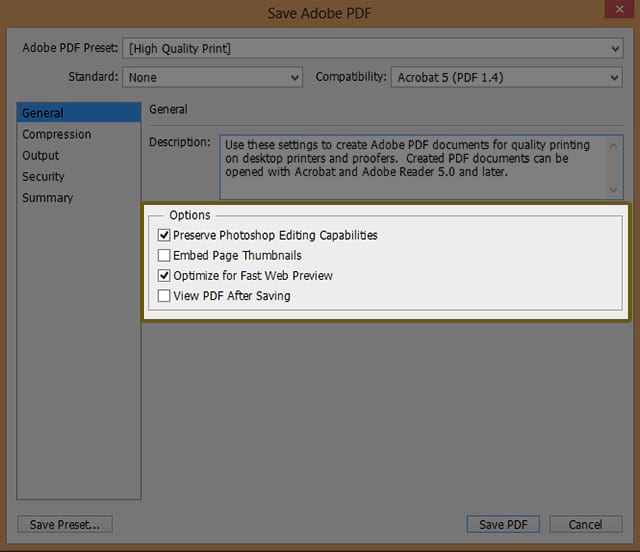Screen dimensions: 640x552
Task: Enable View PDF After Saving checkbox
Action: coord(164,296)
